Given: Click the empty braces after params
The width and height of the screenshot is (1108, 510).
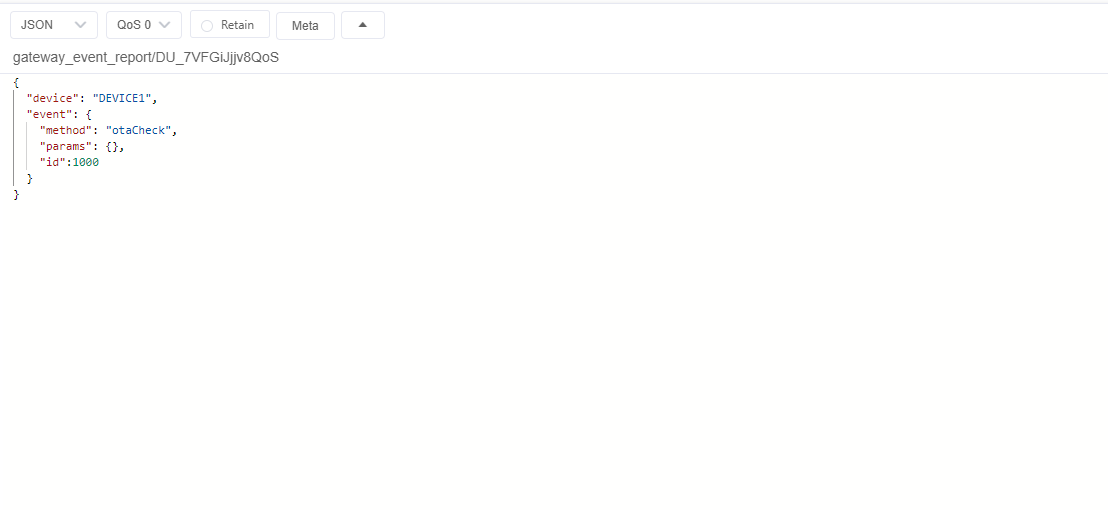Looking at the screenshot, I should point(114,146).
